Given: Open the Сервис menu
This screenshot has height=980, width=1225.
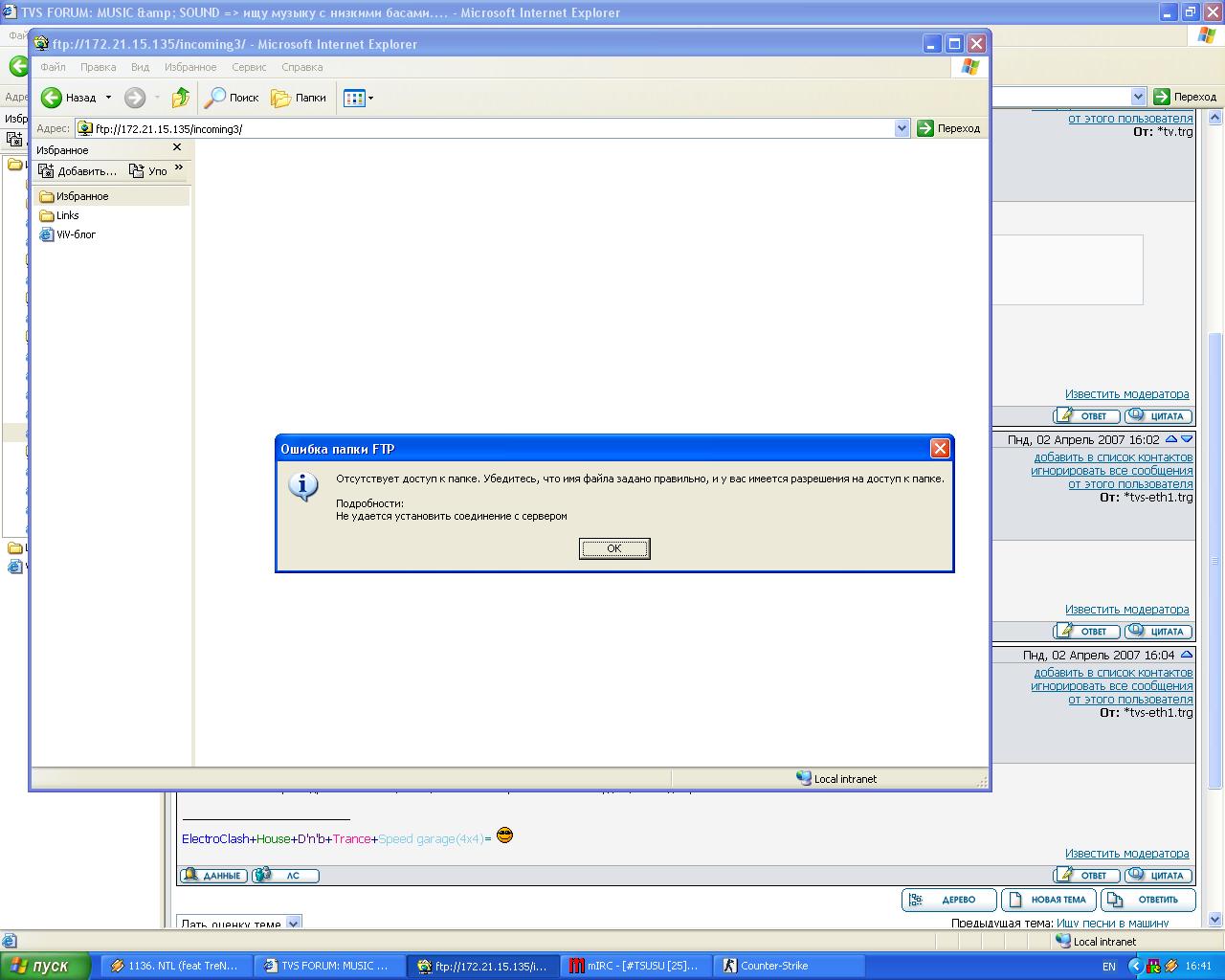Looking at the screenshot, I should pos(249,67).
